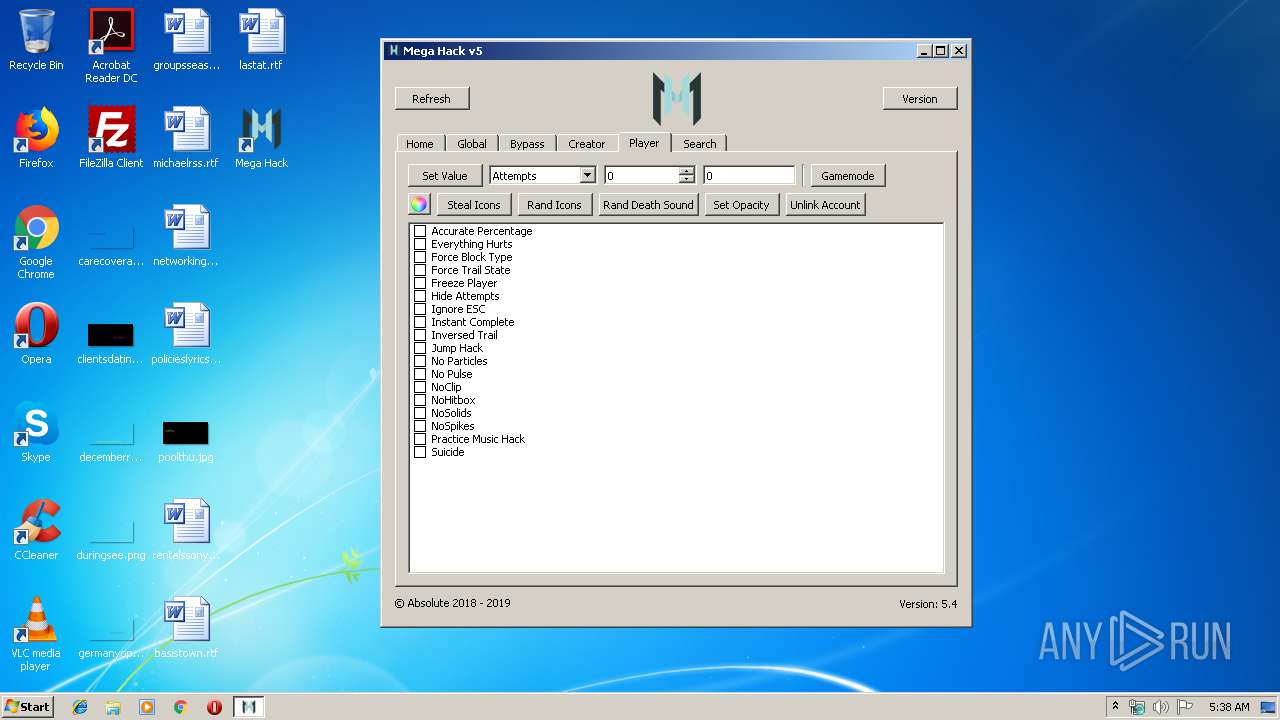This screenshot has height=720, width=1280.
Task: Launch Skype desktop shortcut
Action: point(36,432)
